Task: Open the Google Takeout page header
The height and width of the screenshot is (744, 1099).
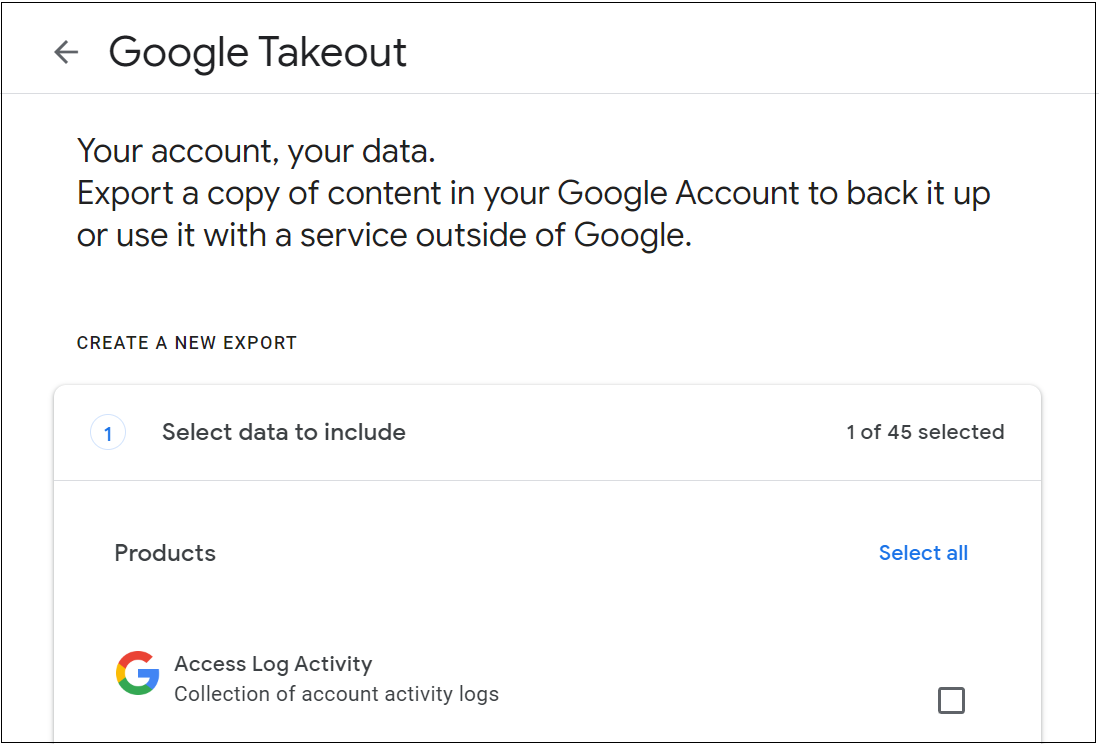Action: (x=258, y=51)
